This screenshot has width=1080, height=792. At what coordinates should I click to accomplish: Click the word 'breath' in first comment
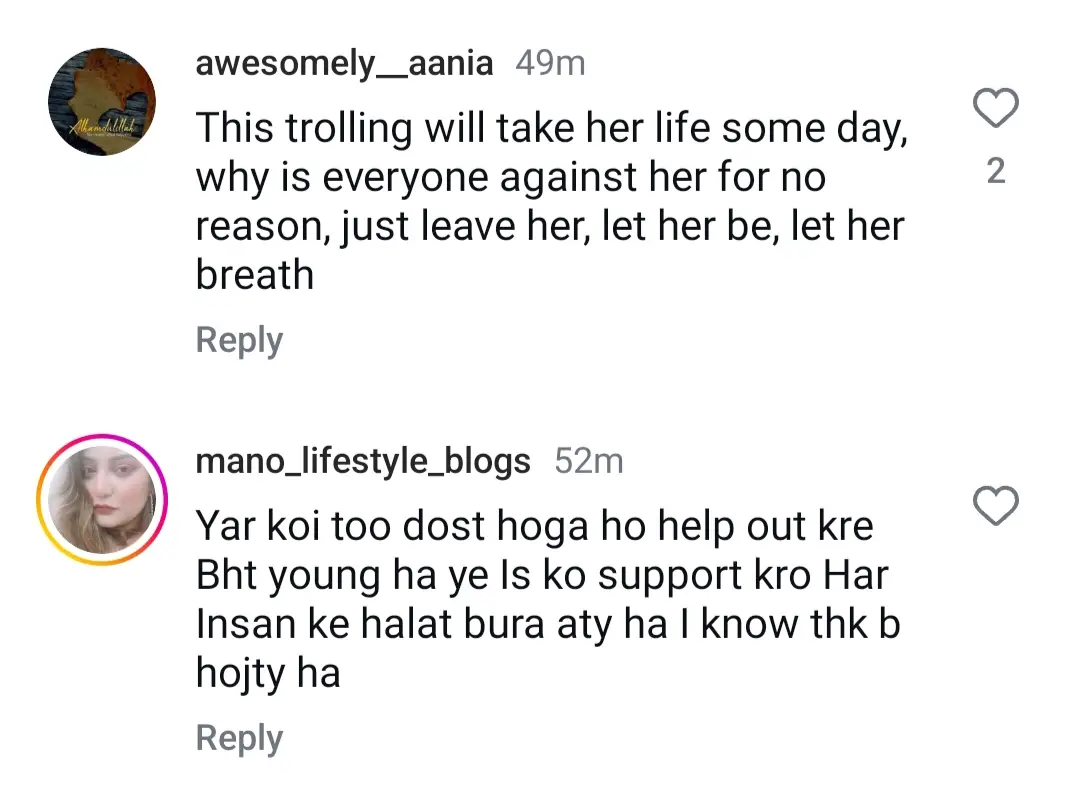coord(254,275)
